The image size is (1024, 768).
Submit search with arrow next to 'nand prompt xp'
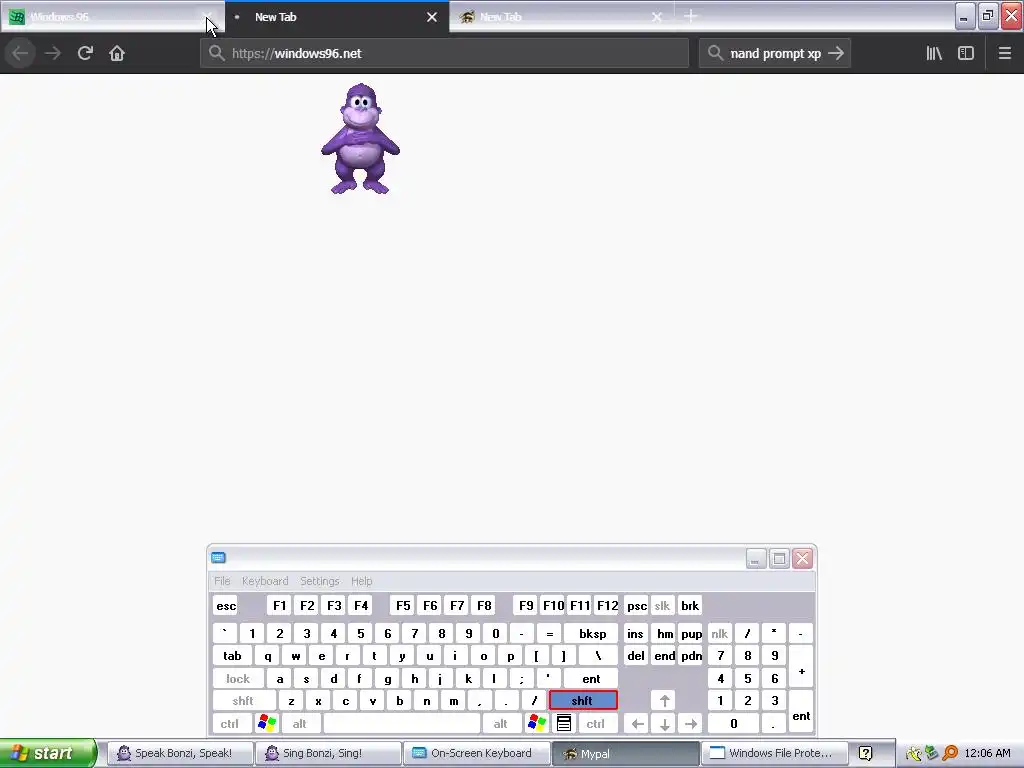point(836,53)
